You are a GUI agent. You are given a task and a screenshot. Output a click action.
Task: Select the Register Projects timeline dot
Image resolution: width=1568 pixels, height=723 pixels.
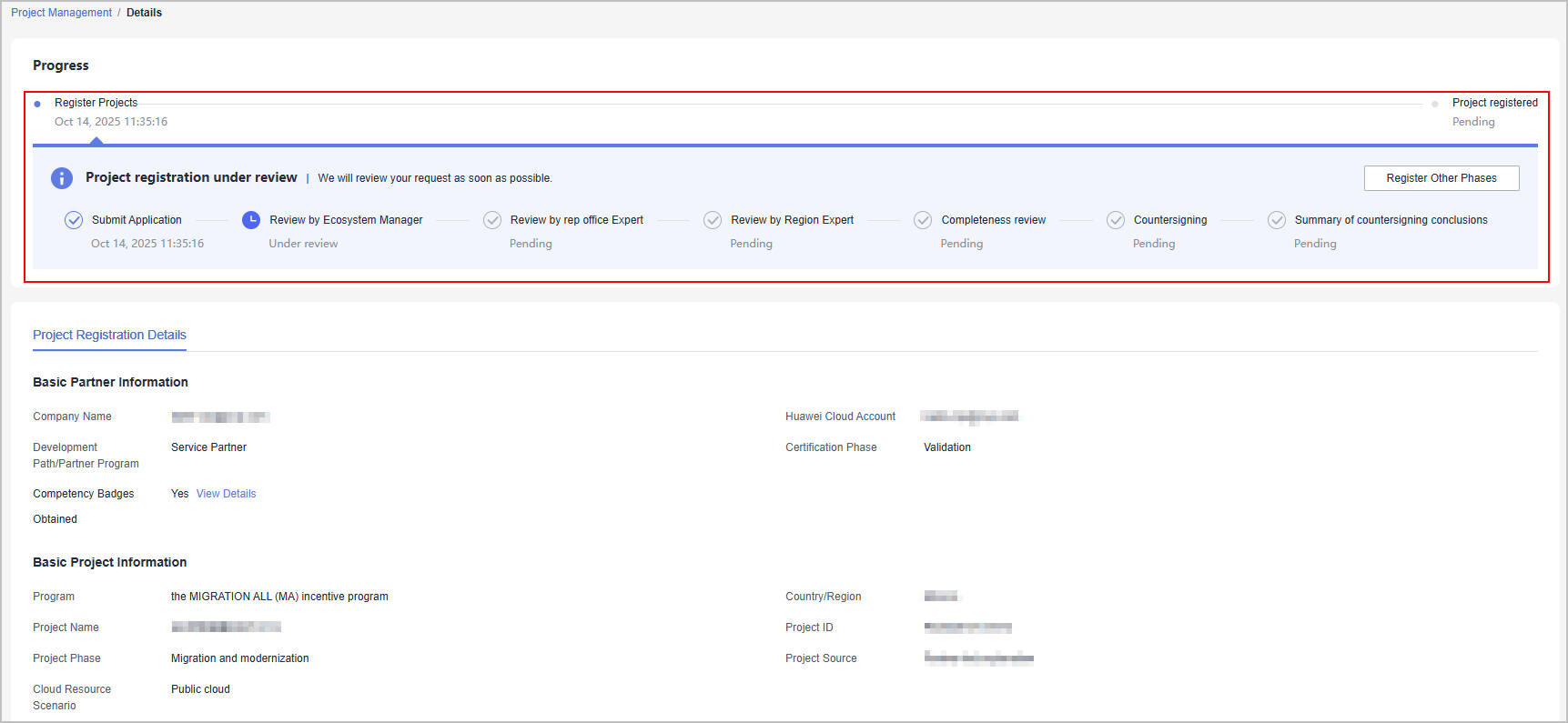(x=37, y=104)
